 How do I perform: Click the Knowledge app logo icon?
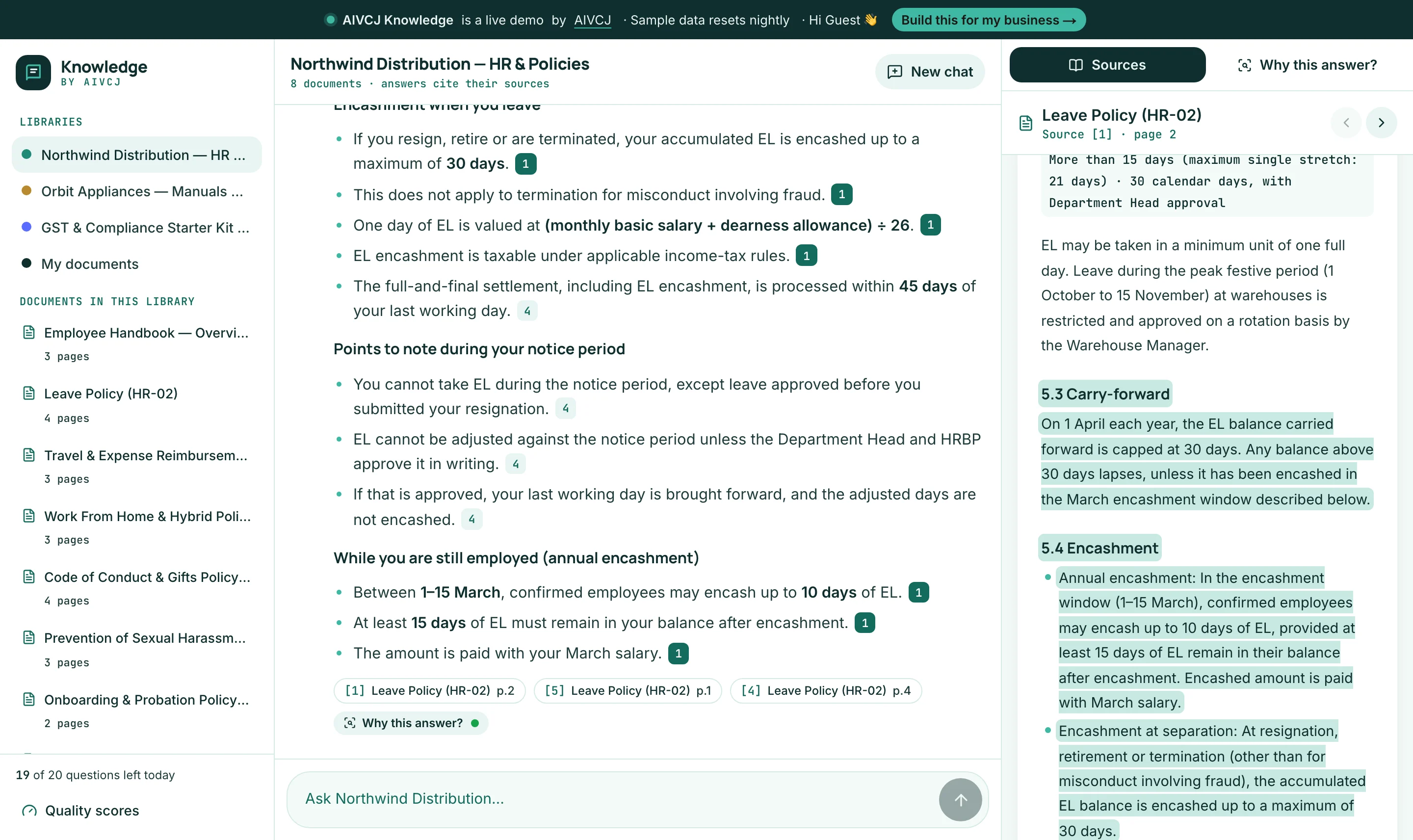point(33,73)
